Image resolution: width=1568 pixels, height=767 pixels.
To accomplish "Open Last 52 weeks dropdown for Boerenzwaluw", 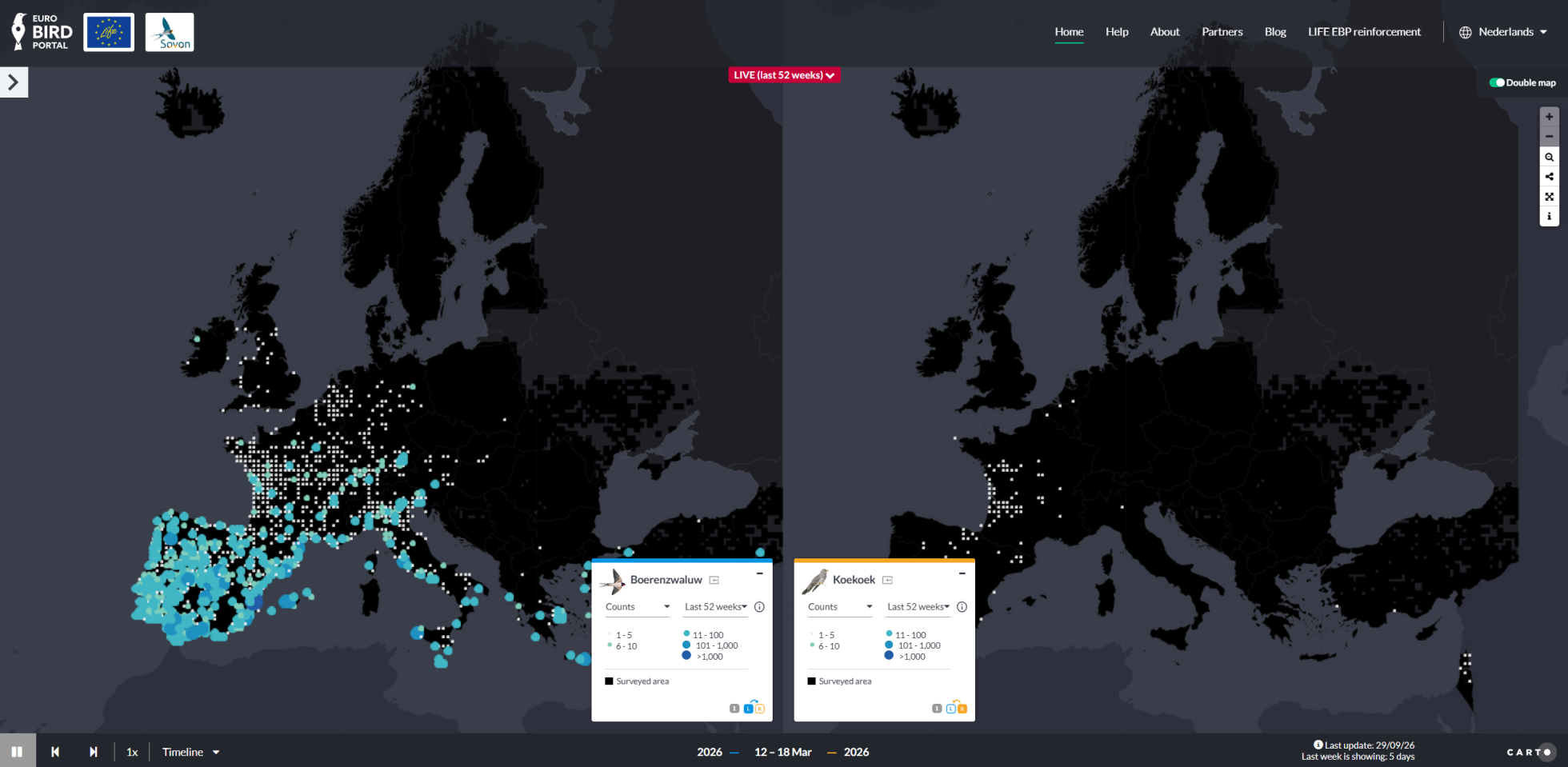I will point(716,607).
